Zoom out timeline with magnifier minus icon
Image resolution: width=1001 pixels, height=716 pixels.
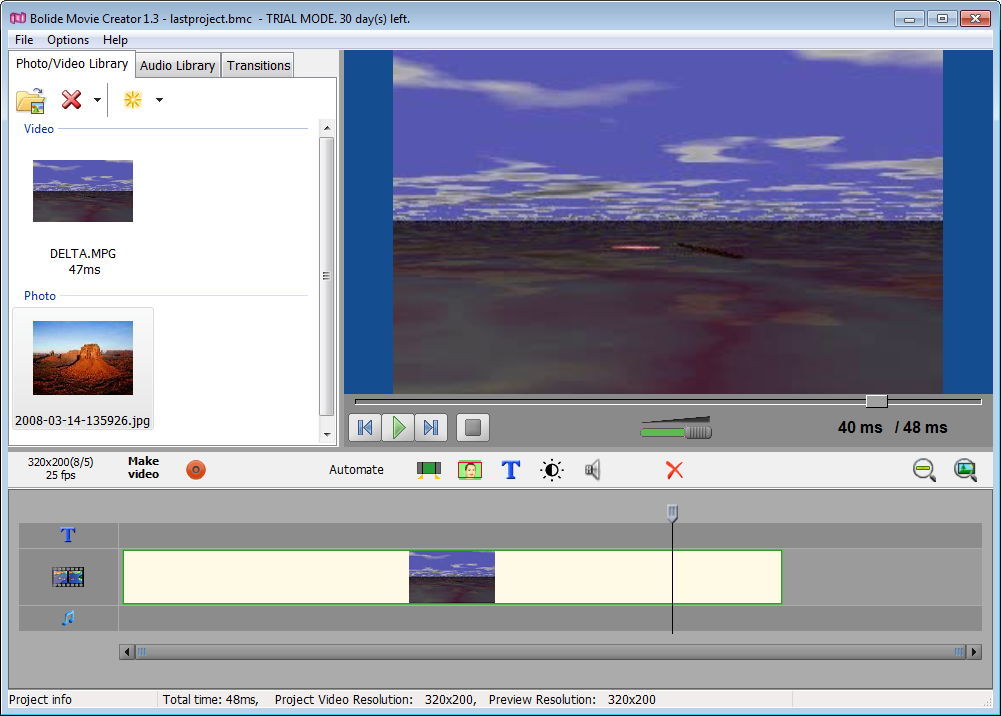coord(924,470)
